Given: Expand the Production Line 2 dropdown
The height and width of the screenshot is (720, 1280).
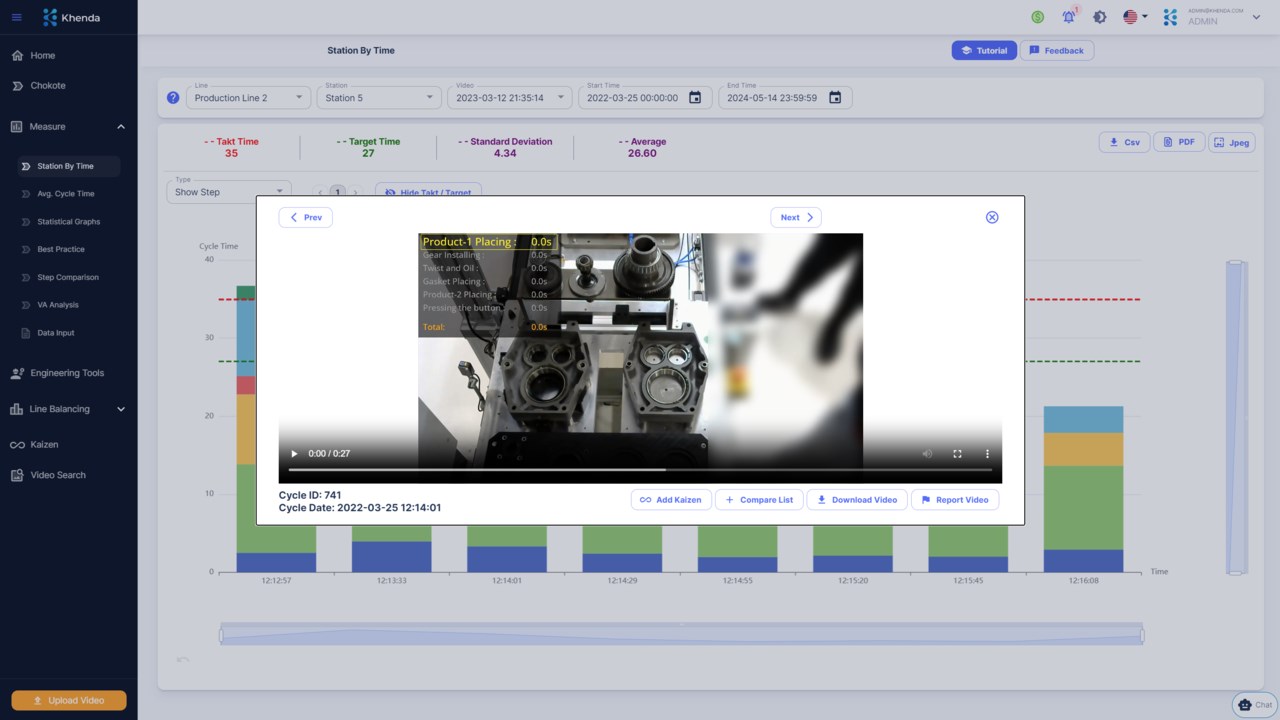Looking at the screenshot, I should [x=248, y=97].
